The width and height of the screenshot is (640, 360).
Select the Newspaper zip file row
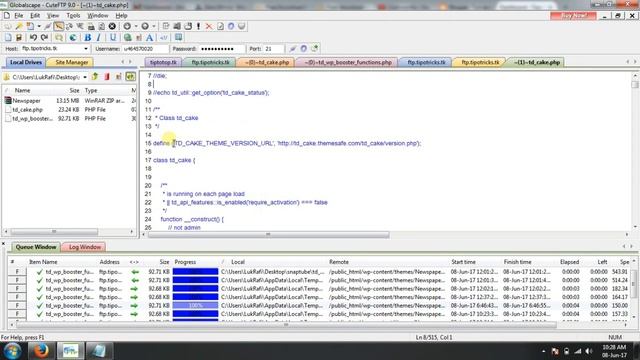69,100
